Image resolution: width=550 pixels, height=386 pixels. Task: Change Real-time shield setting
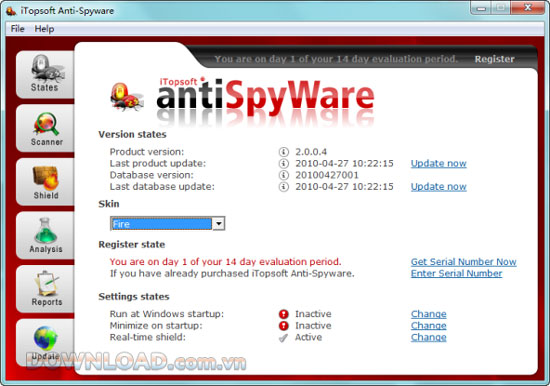429,337
